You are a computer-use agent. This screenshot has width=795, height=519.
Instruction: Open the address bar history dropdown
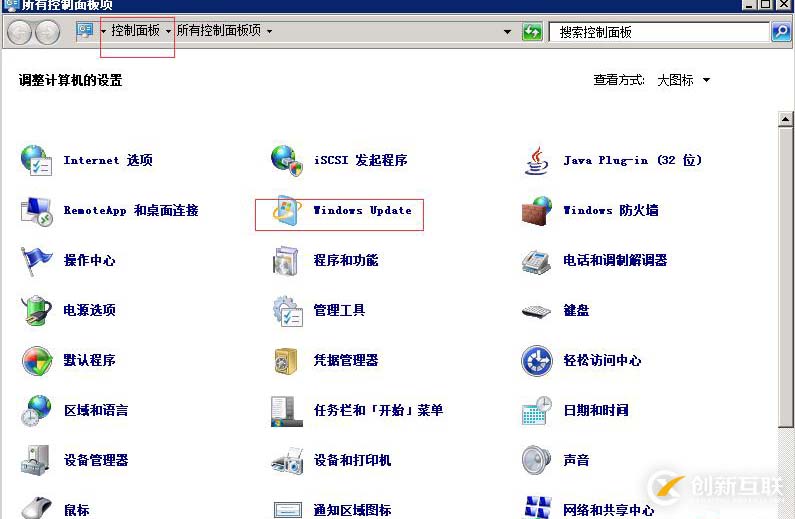click(x=507, y=32)
